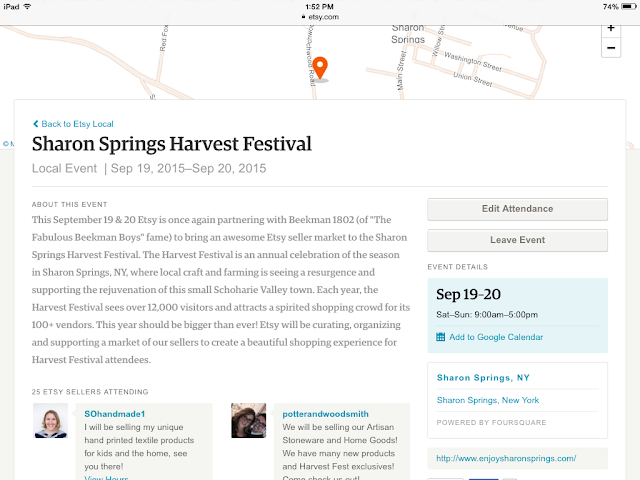640x480 pixels.
Task: Select SOhandmade1 profile photo
Action: point(51,420)
